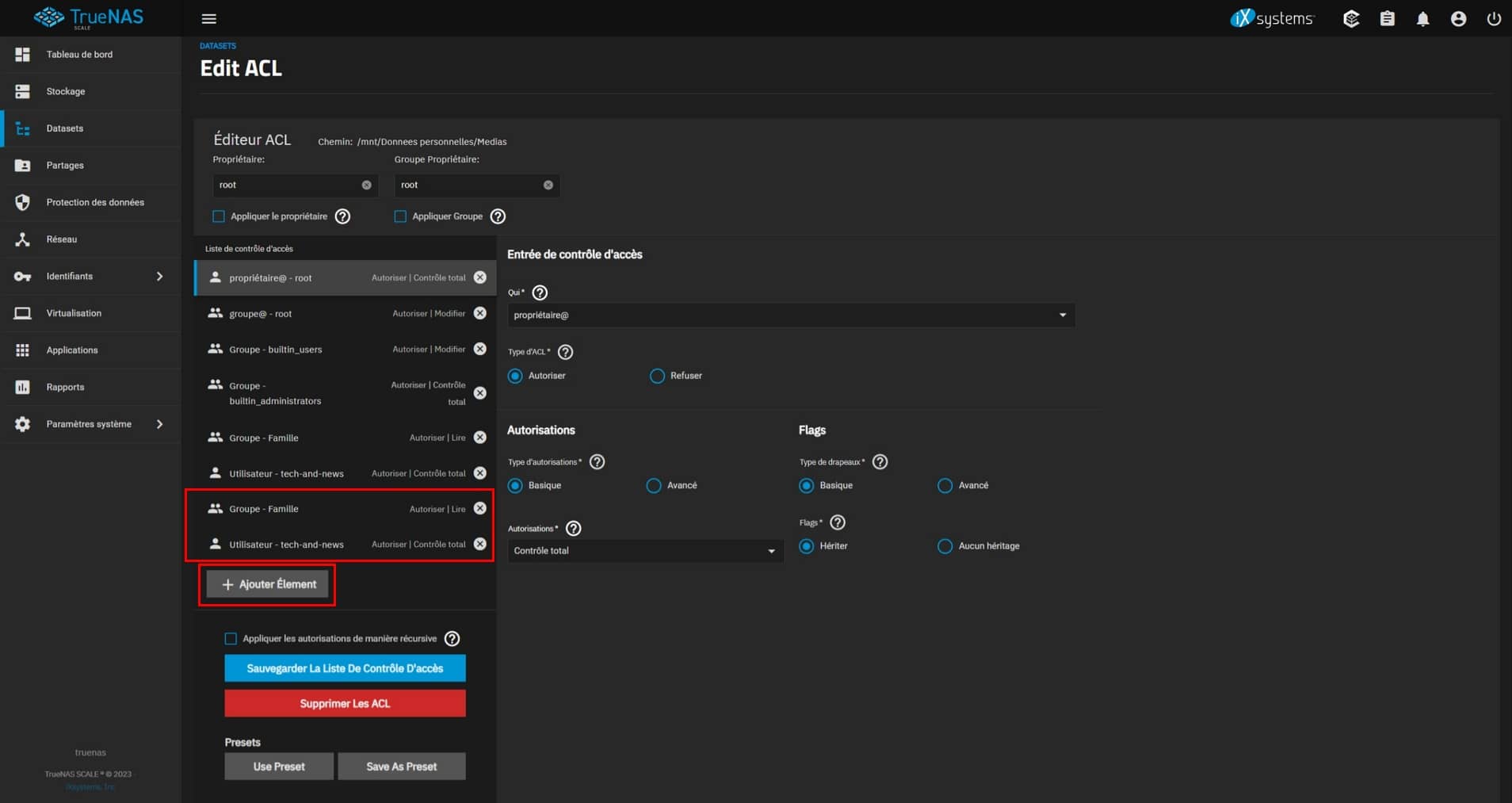The width and height of the screenshot is (1512, 803).
Task: Open the user account icon
Action: point(1458,19)
